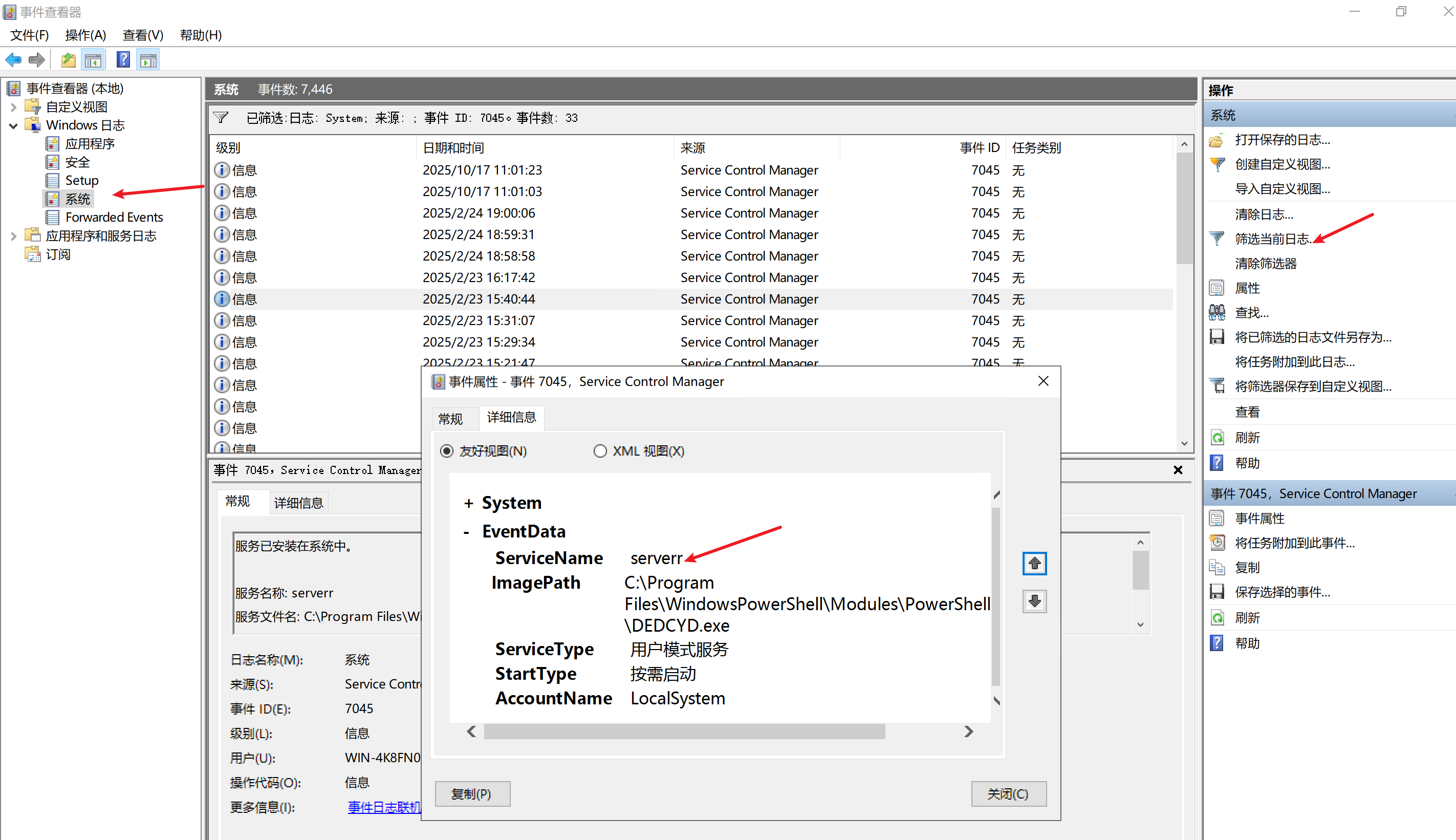1456x840 pixels.
Task: Click the 查找 binoculars icon
Action: coord(1216,313)
